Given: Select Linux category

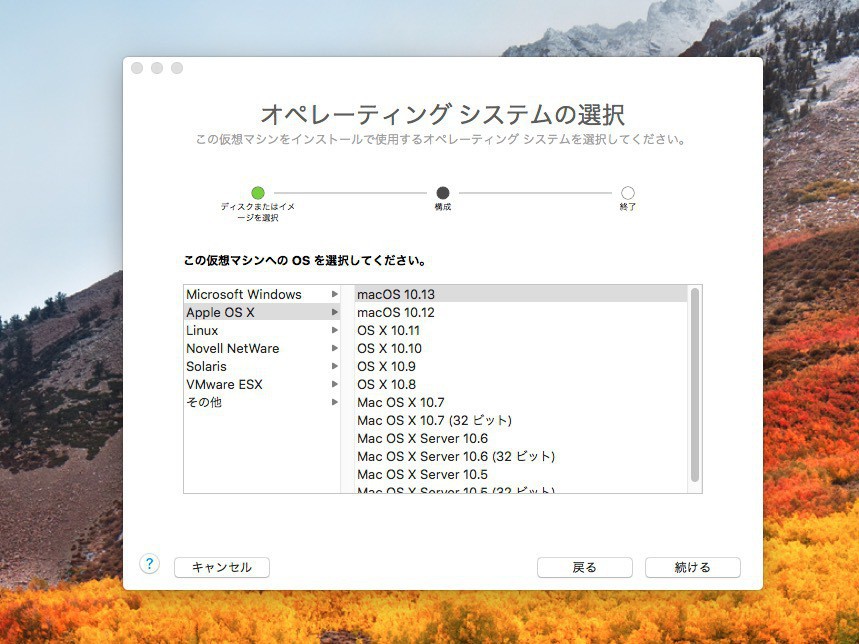Looking at the screenshot, I should coord(262,330).
